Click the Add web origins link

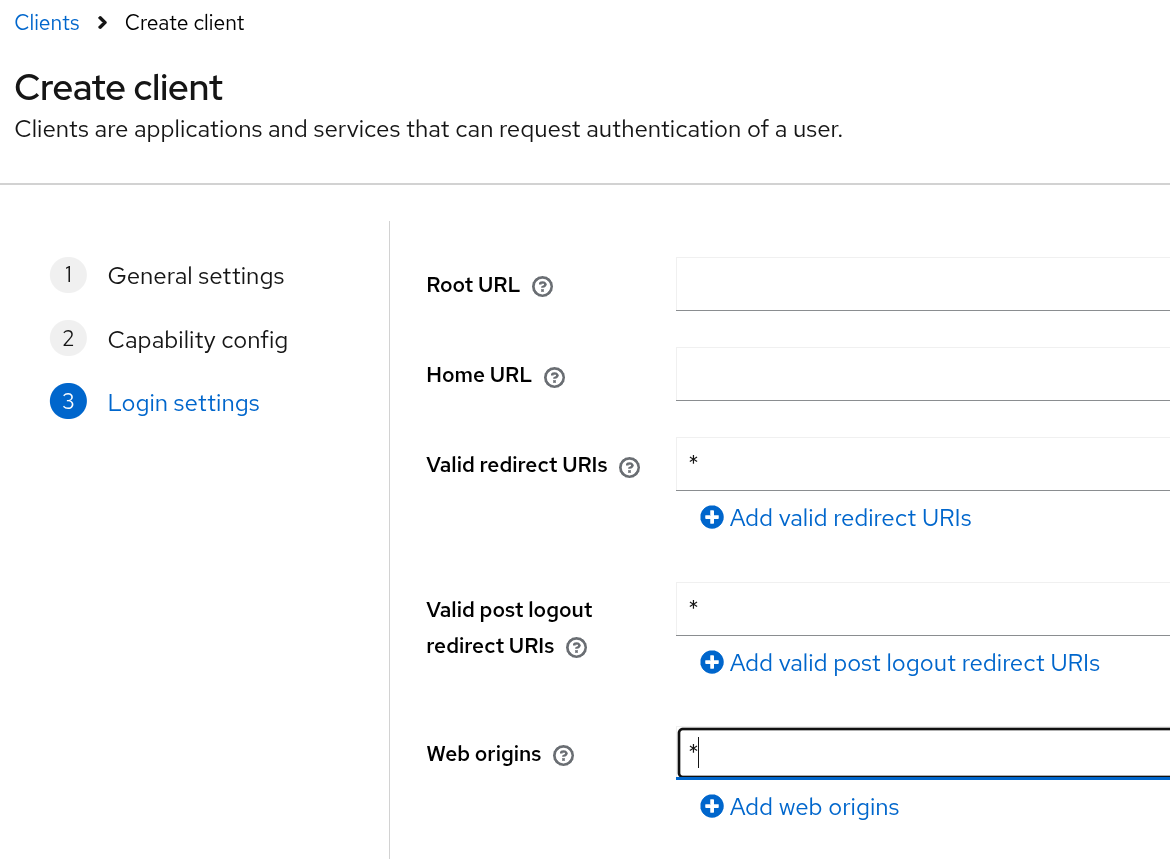[814, 807]
